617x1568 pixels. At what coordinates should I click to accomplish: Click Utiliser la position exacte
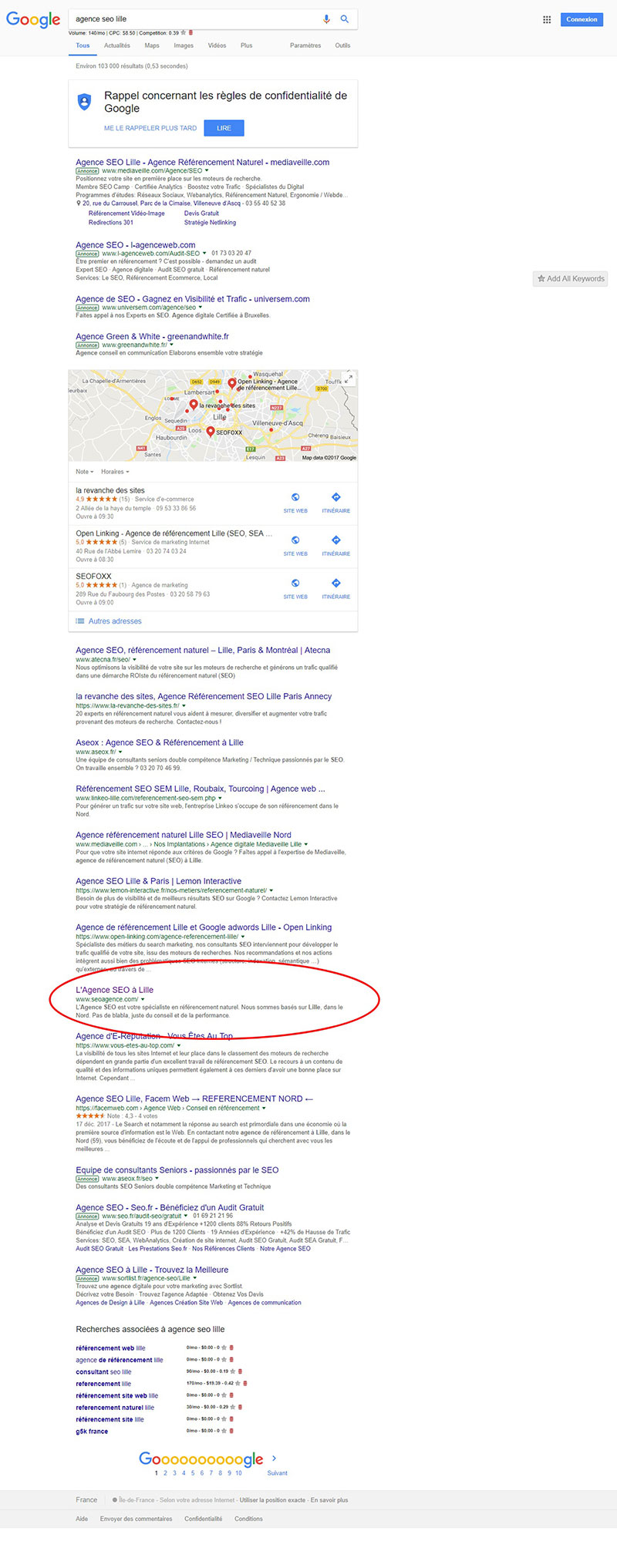pyautogui.click(x=272, y=1500)
